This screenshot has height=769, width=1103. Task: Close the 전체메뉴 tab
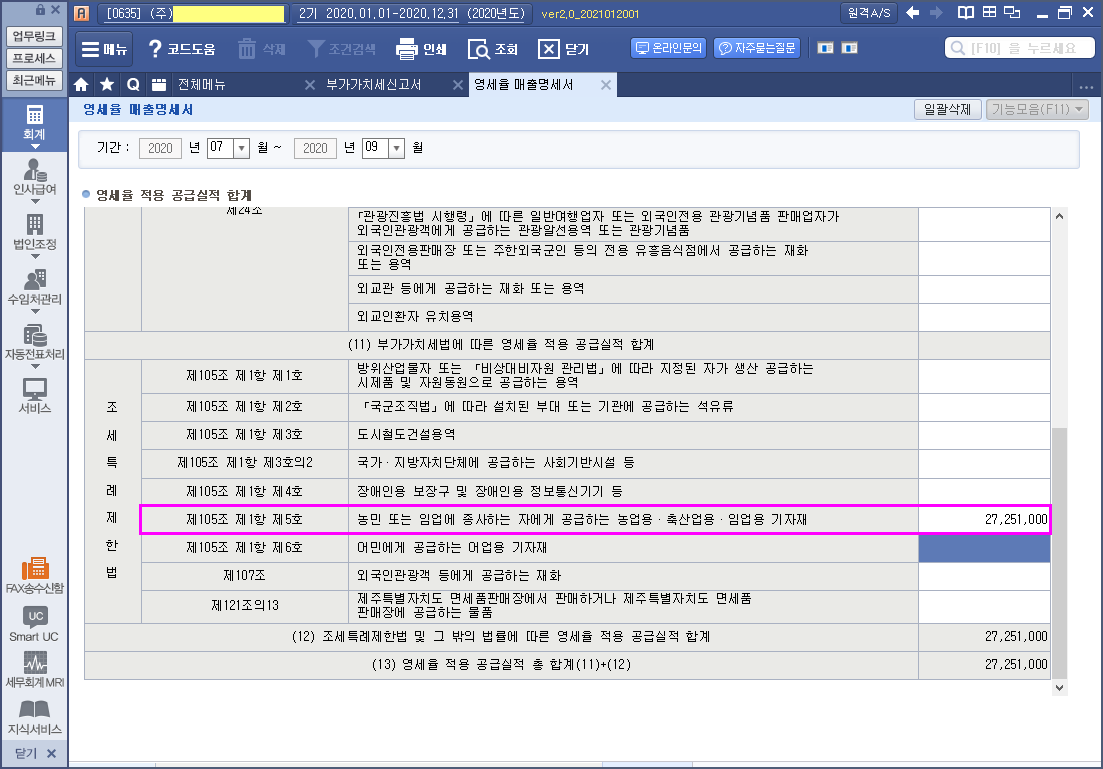(x=310, y=84)
